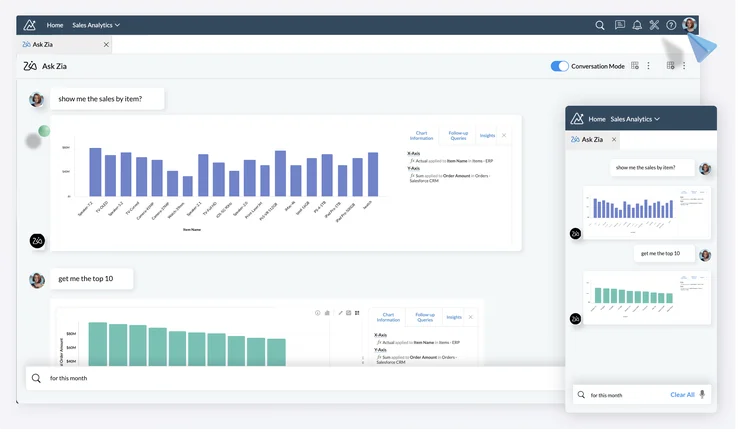
Task: Open the tools settings icon in header
Action: 654,25
